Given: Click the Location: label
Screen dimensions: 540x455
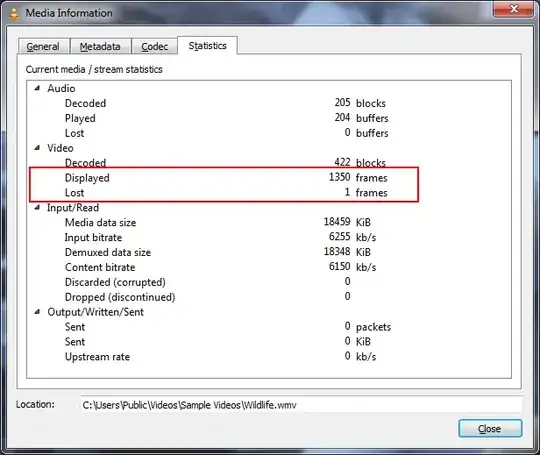Looking at the screenshot, I should click(x=35, y=404).
